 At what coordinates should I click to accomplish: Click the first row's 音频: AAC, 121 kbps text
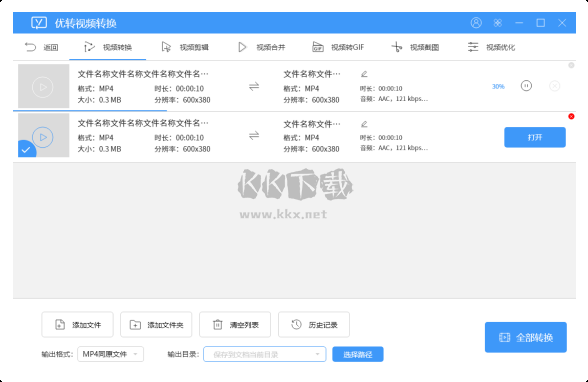(394, 99)
